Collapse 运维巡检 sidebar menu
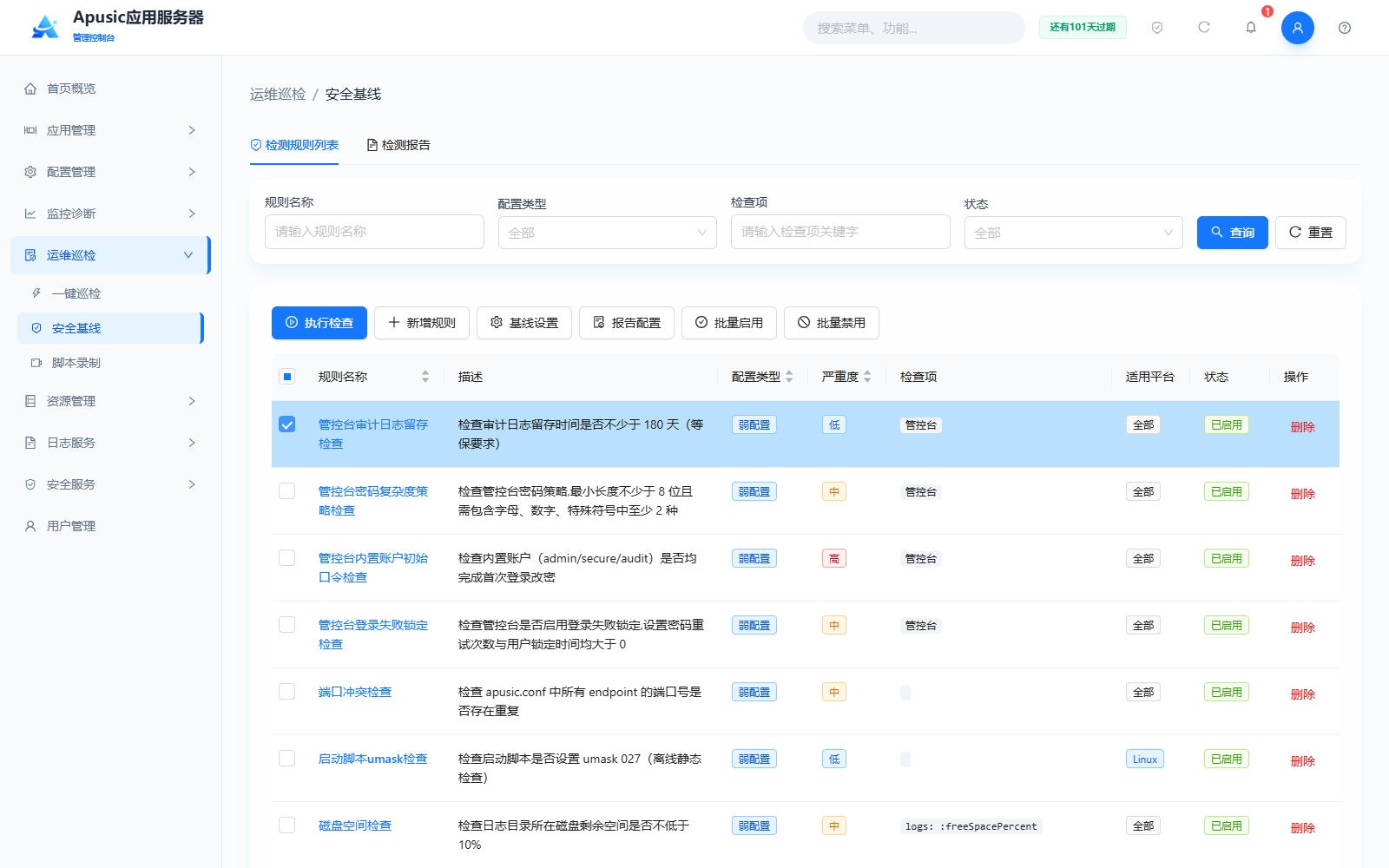Screen dimensions: 1389x868 (110, 255)
